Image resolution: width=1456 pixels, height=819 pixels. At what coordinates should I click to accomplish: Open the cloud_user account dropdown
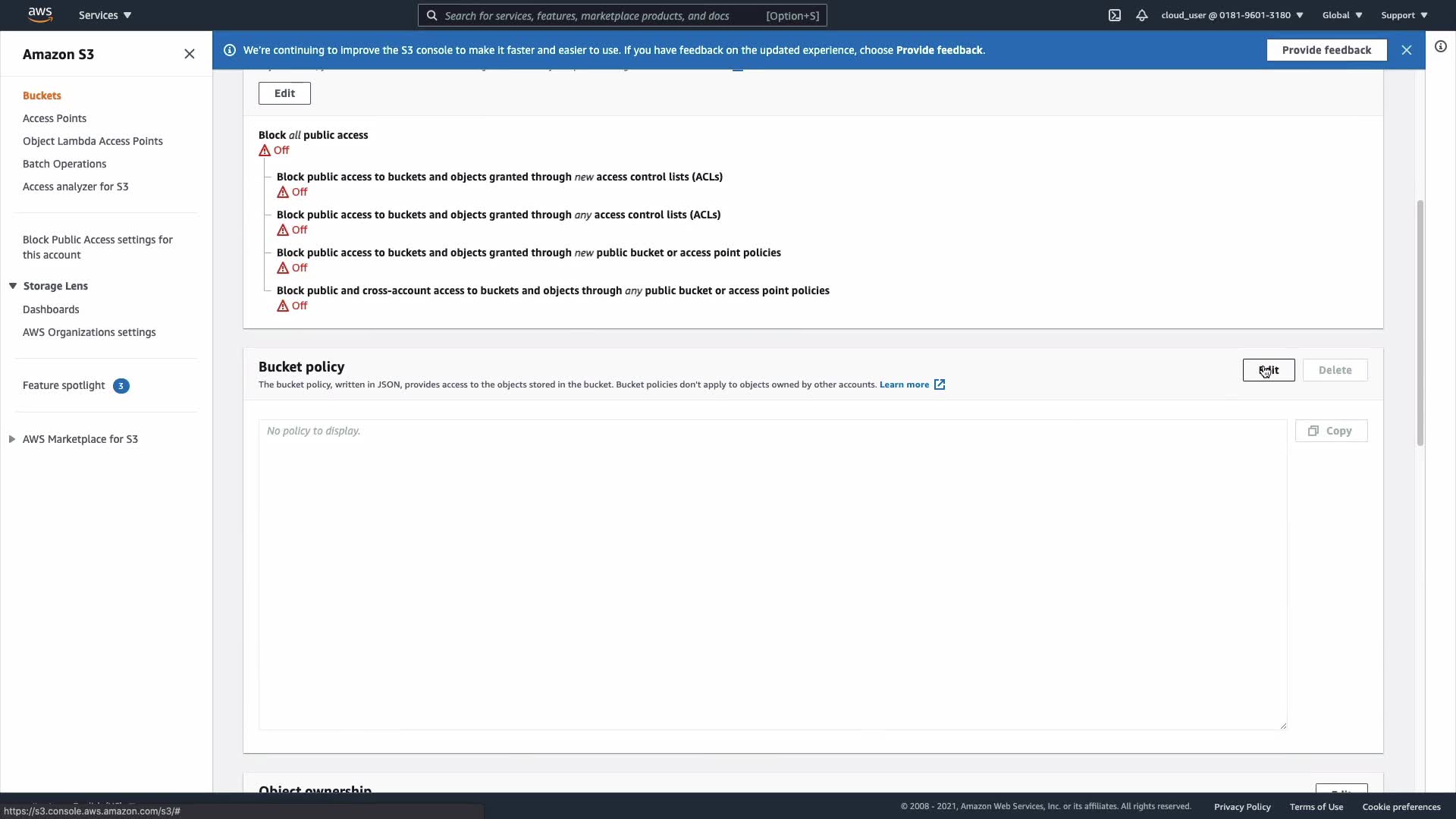tap(1232, 15)
